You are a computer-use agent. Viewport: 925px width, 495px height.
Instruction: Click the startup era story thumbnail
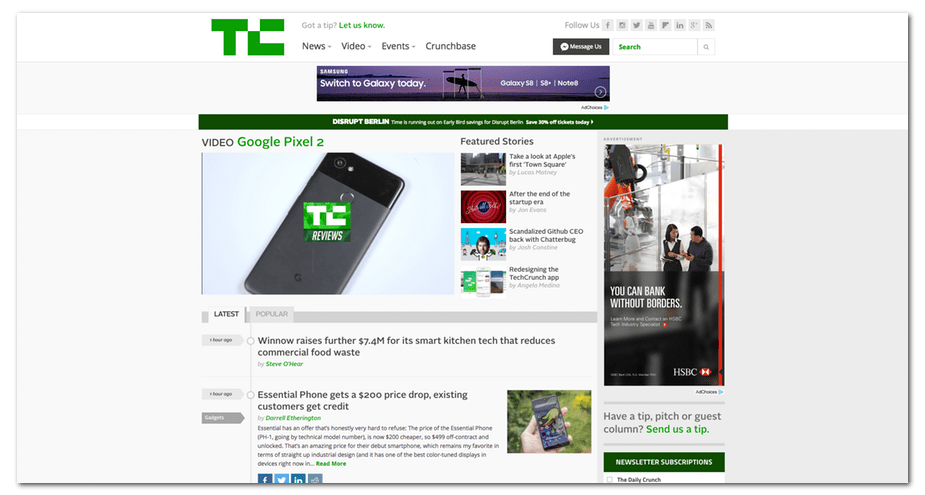(x=483, y=206)
